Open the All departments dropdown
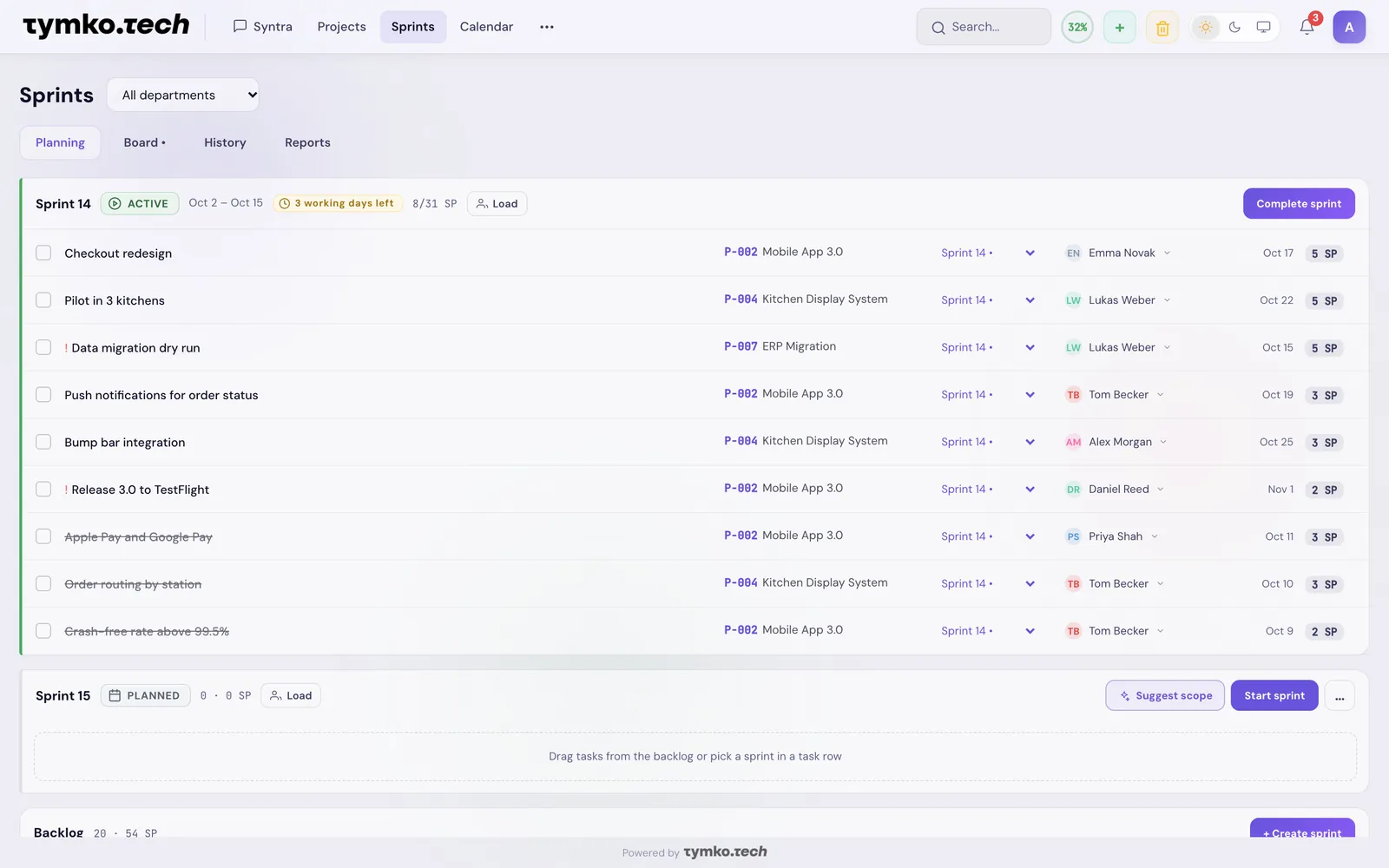1389x868 pixels. (x=183, y=95)
